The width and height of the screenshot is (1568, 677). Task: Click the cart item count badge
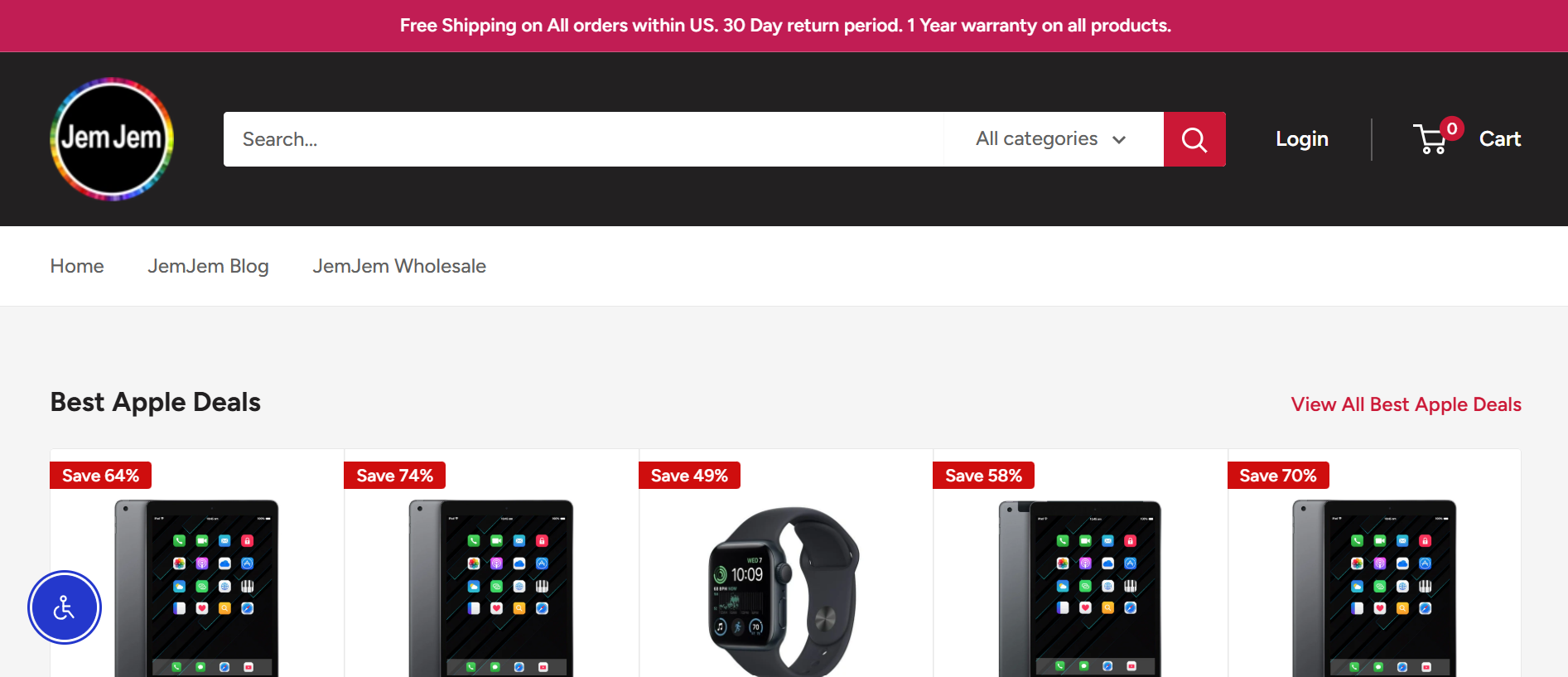click(x=1451, y=128)
